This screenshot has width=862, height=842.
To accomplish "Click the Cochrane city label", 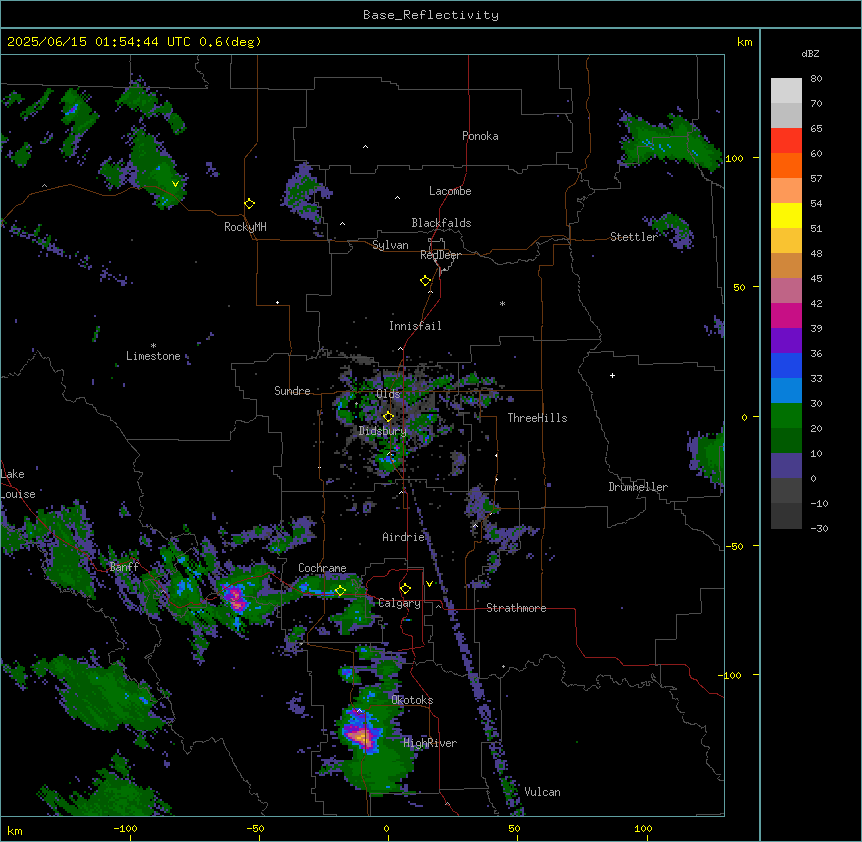I will [322, 568].
